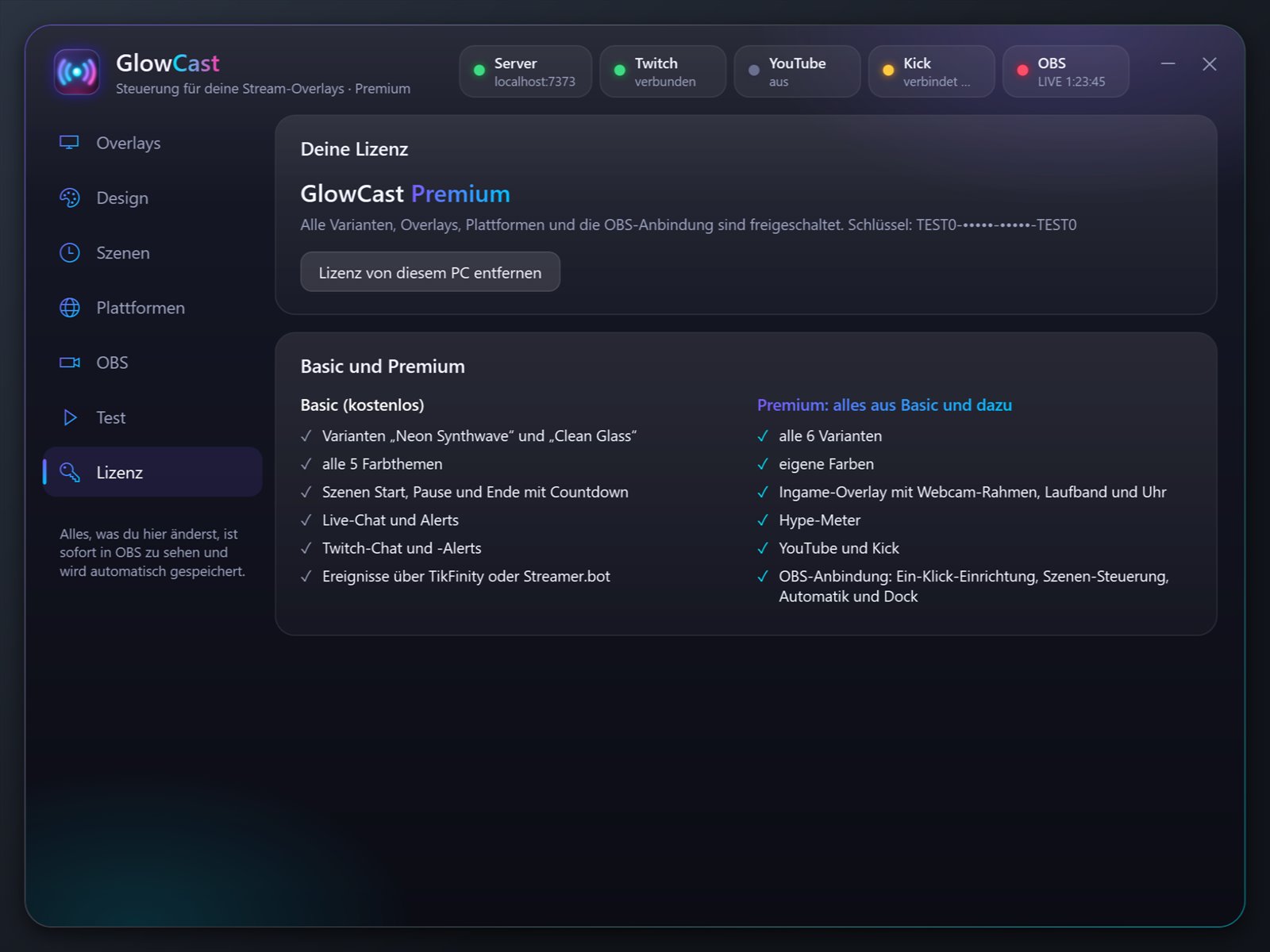The height and width of the screenshot is (952, 1270).
Task: Open the Overlays section
Action: click(153, 143)
